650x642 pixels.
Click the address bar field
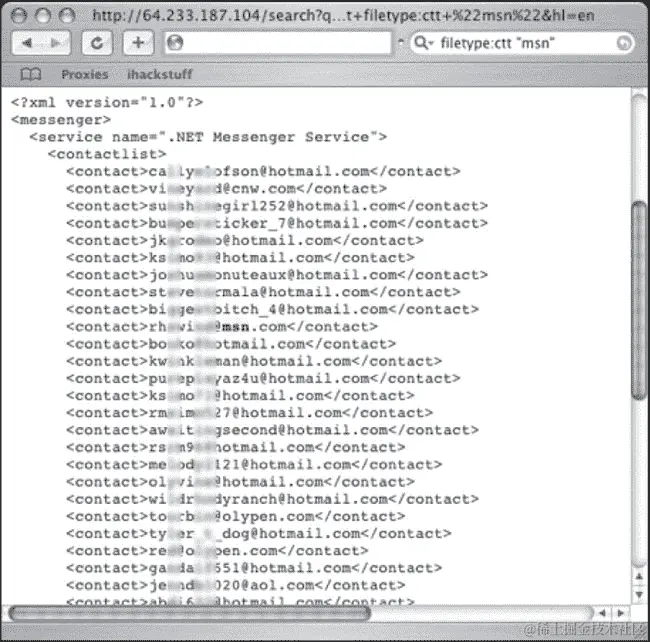tap(278, 43)
